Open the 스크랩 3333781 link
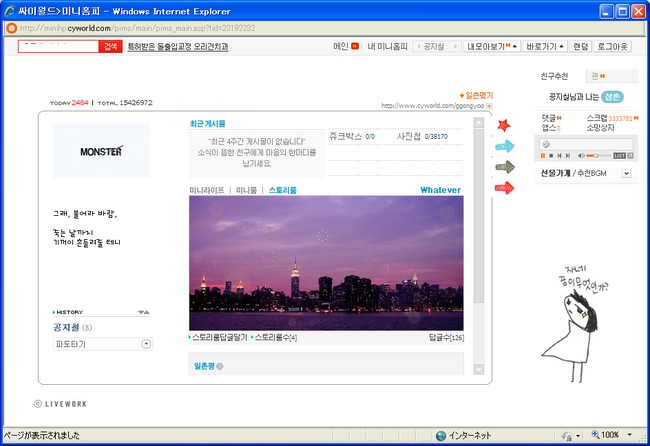The height and width of the screenshot is (446, 650). click(612, 118)
